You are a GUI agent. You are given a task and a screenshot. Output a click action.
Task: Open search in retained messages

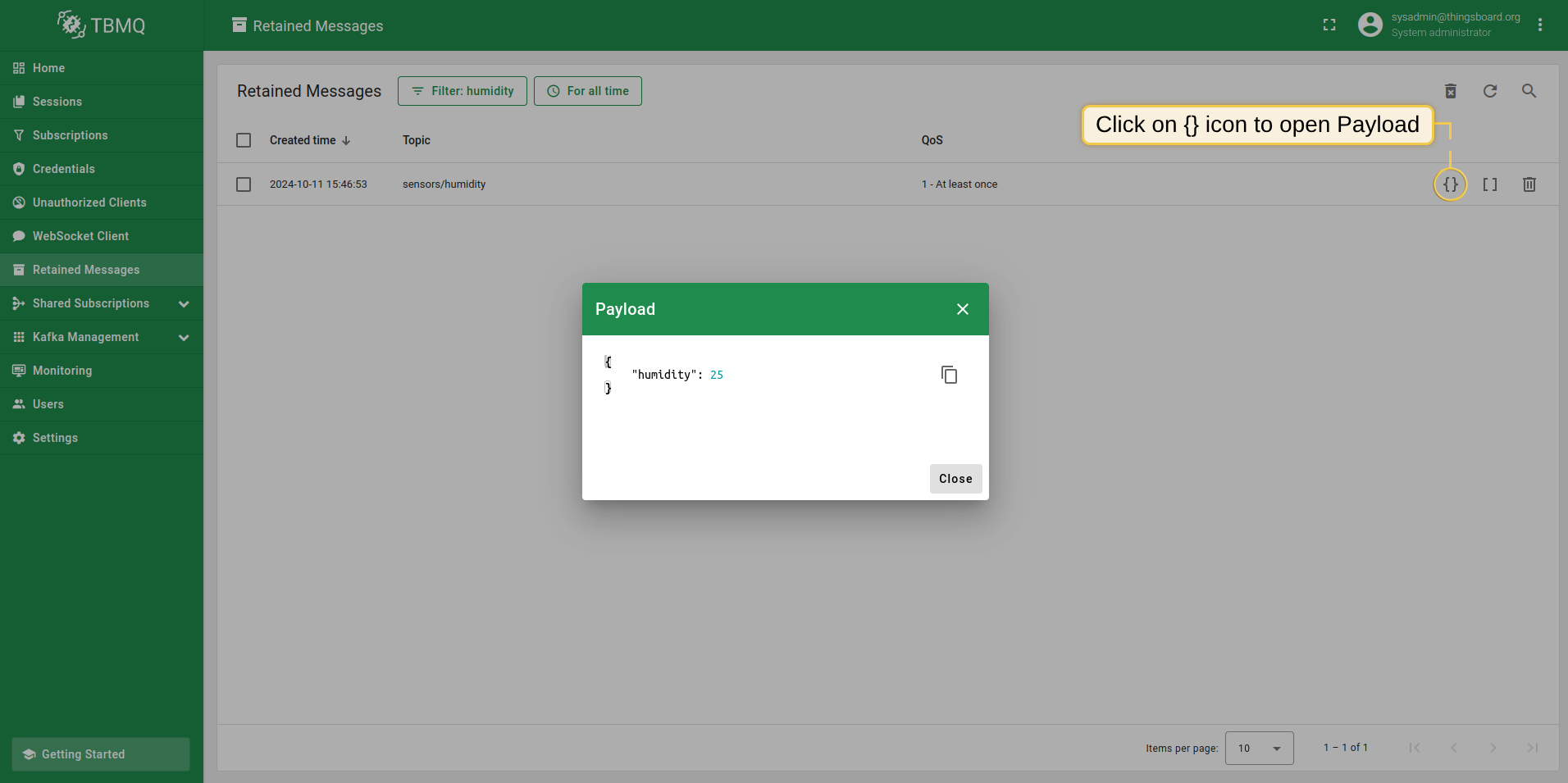tap(1529, 91)
